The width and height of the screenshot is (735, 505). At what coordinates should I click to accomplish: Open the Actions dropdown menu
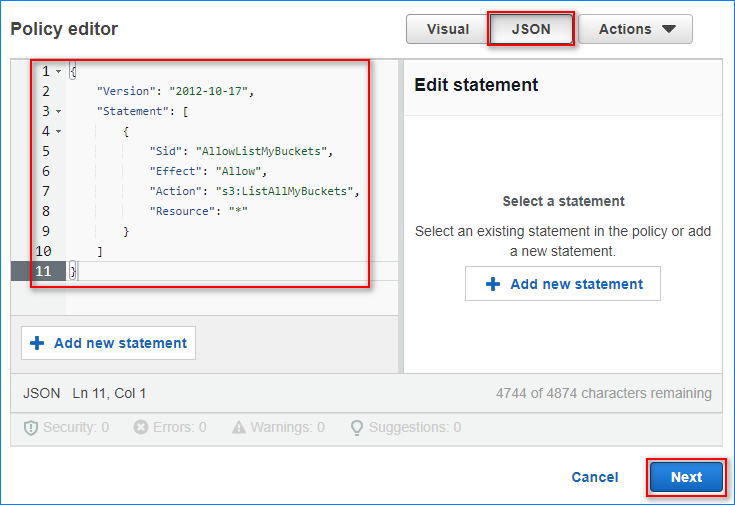point(635,29)
